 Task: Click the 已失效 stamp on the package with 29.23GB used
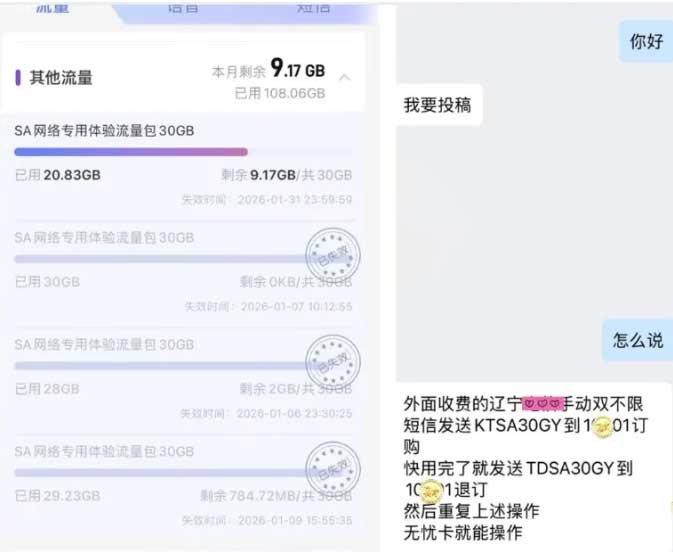point(333,469)
